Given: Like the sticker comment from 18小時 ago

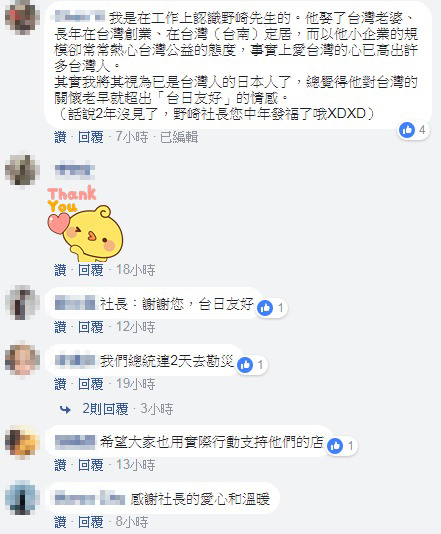Looking at the screenshot, I should coord(60,270).
